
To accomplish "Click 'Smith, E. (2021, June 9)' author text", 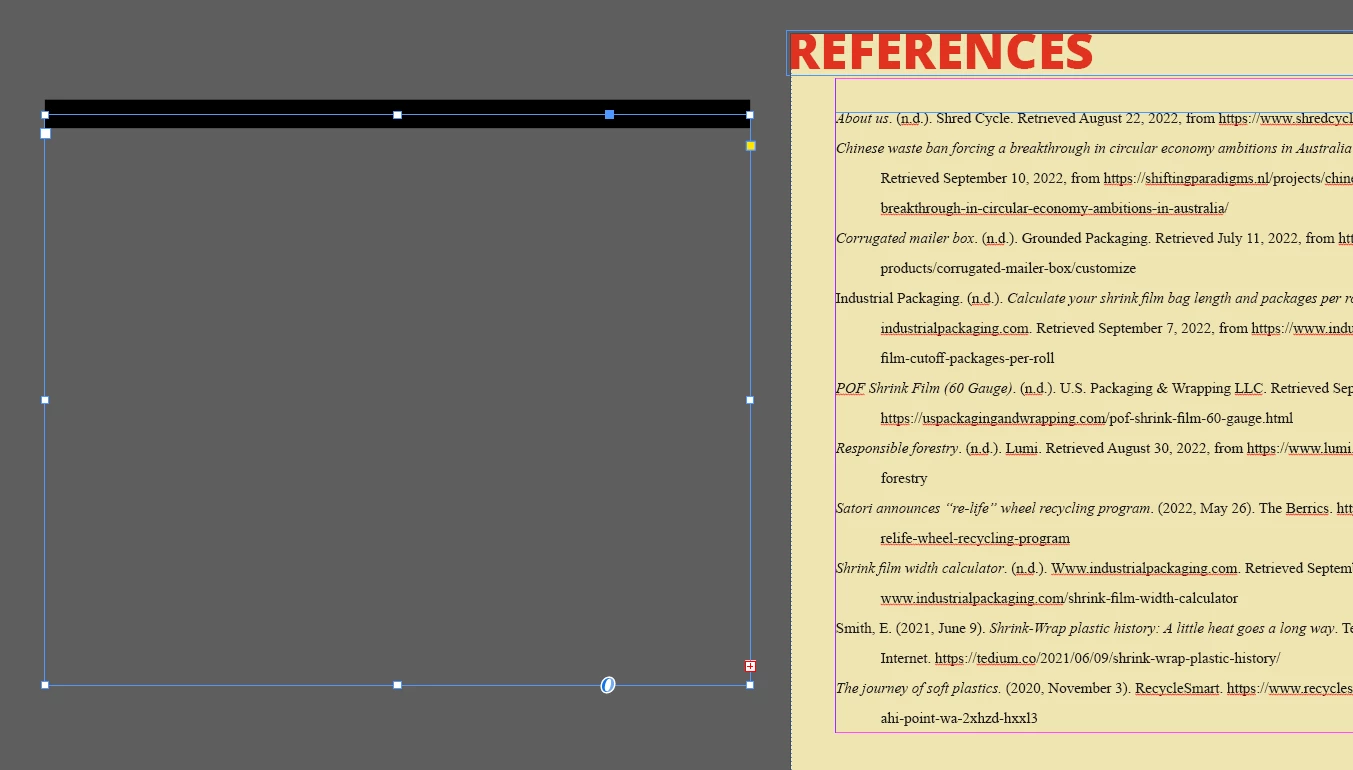I will 910,628.
